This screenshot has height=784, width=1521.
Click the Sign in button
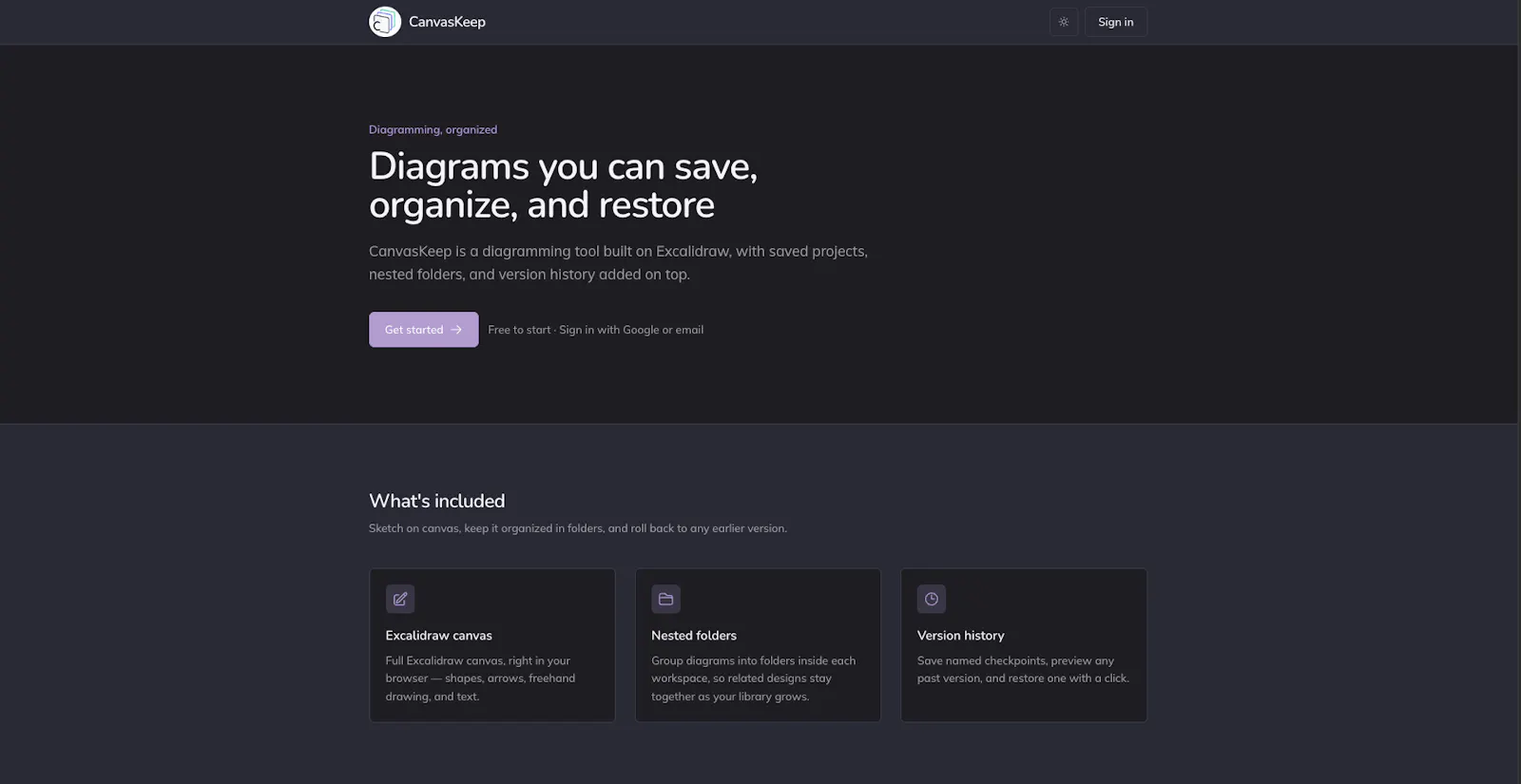(x=1116, y=22)
